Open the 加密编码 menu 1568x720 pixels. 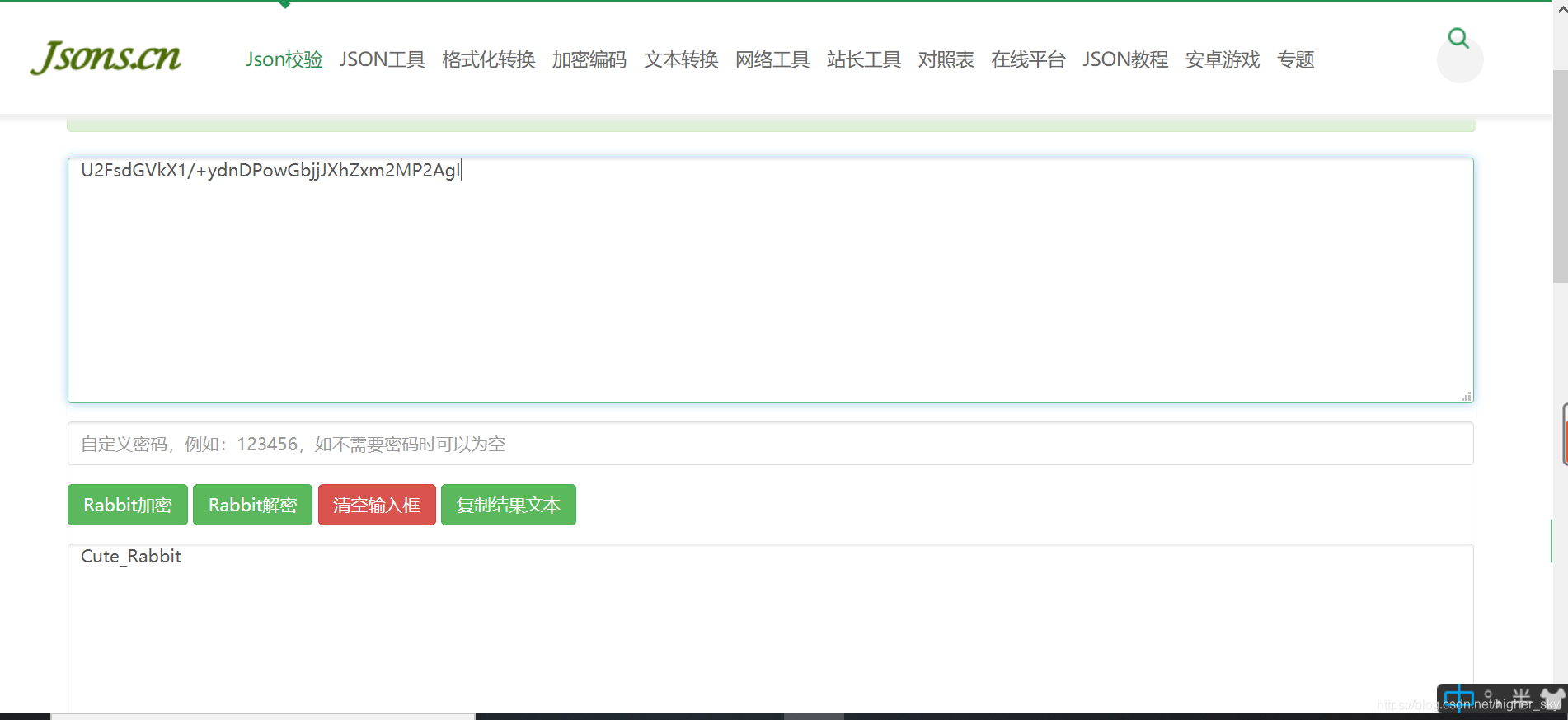click(589, 59)
